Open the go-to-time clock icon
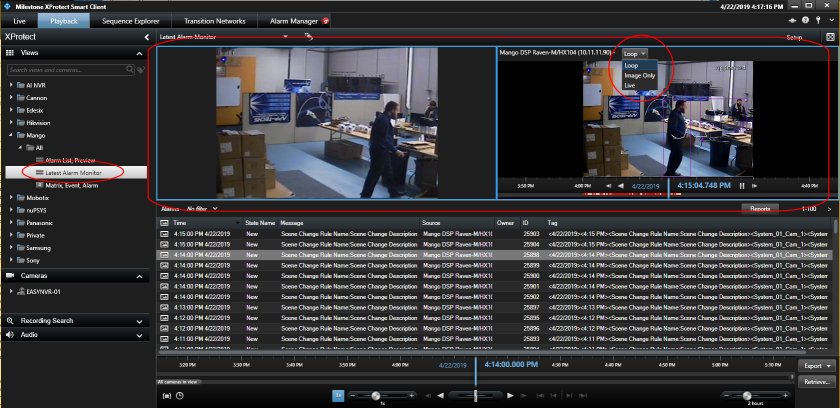 [179, 396]
